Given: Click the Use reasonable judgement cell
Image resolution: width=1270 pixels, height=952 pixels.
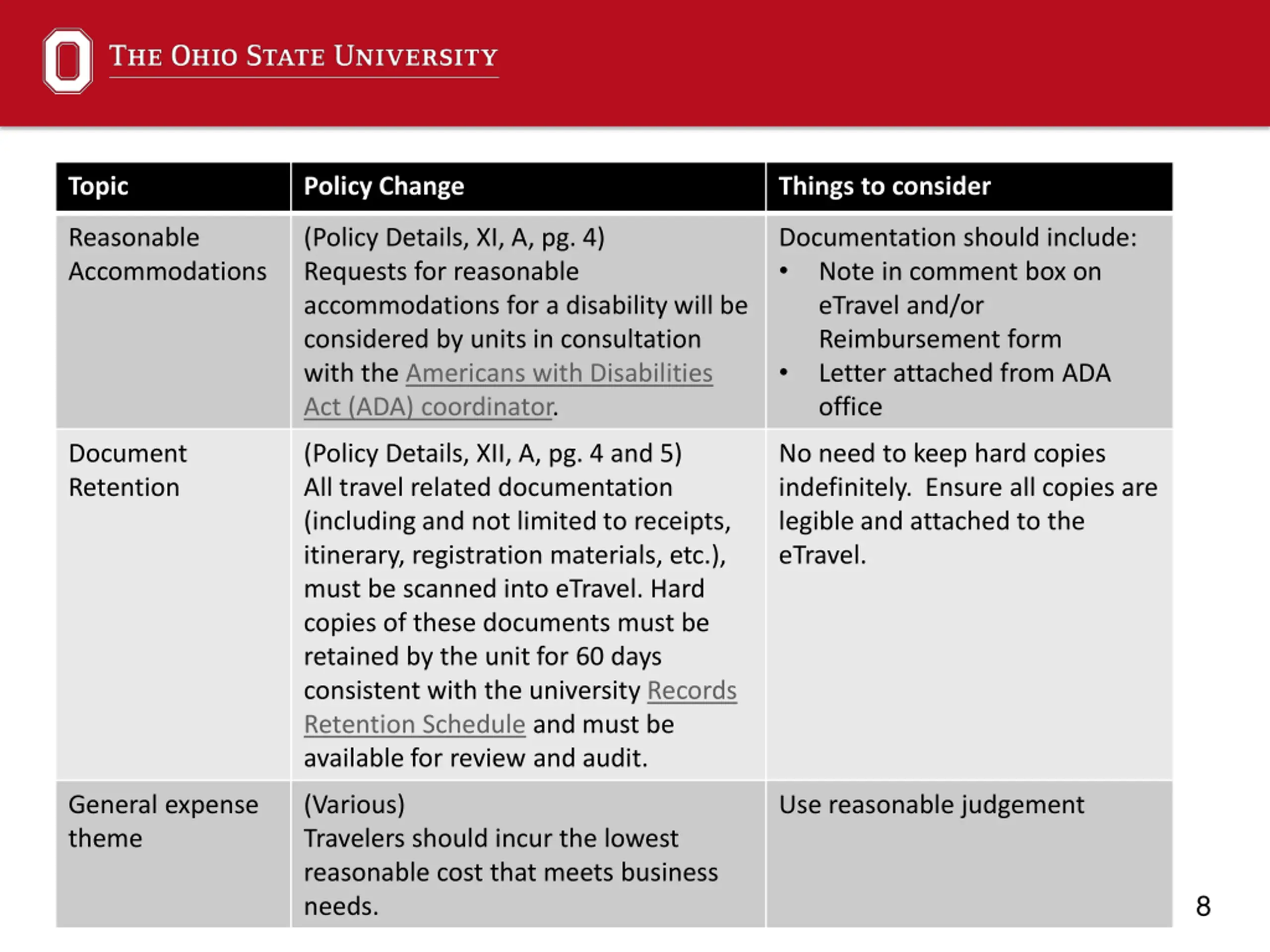Looking at the screenshot, I should pyautogui.click(x=969, y=854).
